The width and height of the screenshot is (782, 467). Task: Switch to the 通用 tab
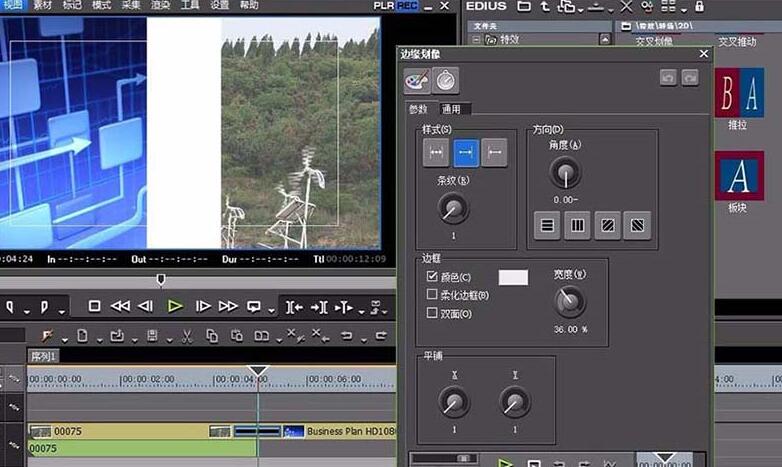tap(451, 109)
